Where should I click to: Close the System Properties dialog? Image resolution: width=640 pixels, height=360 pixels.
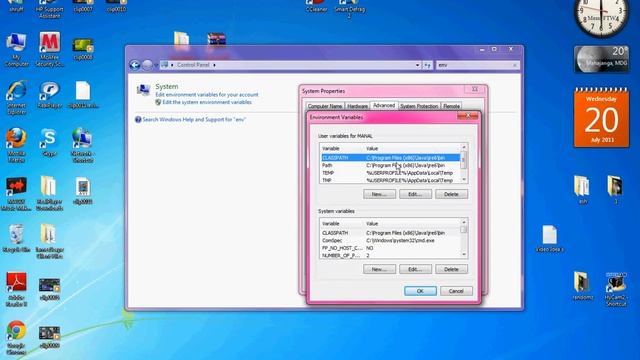tap(475, 89)
